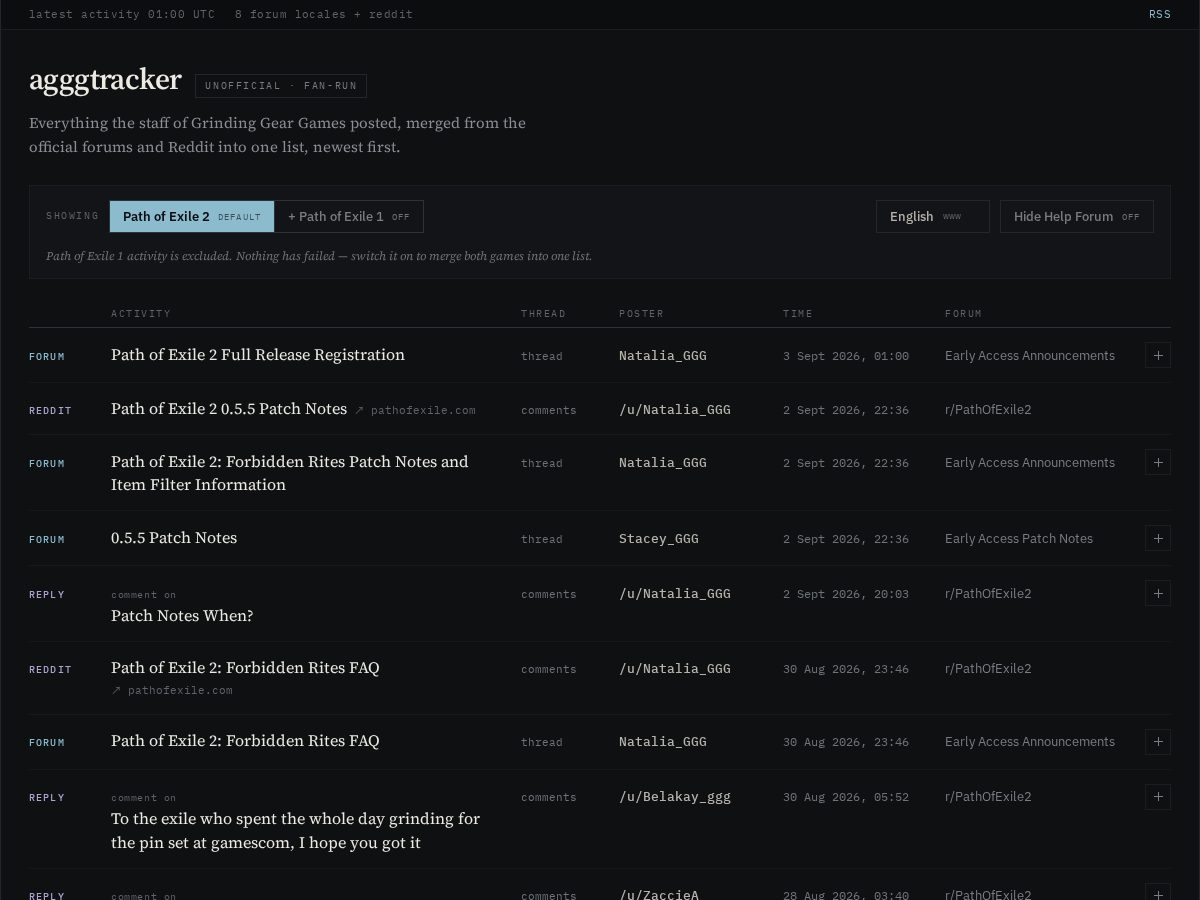This screenshot has height=900, width=1200.
Task: Open the 0.5.5 Patch Notes forum post
Action: pyautogui.click(x=174, y=538)
